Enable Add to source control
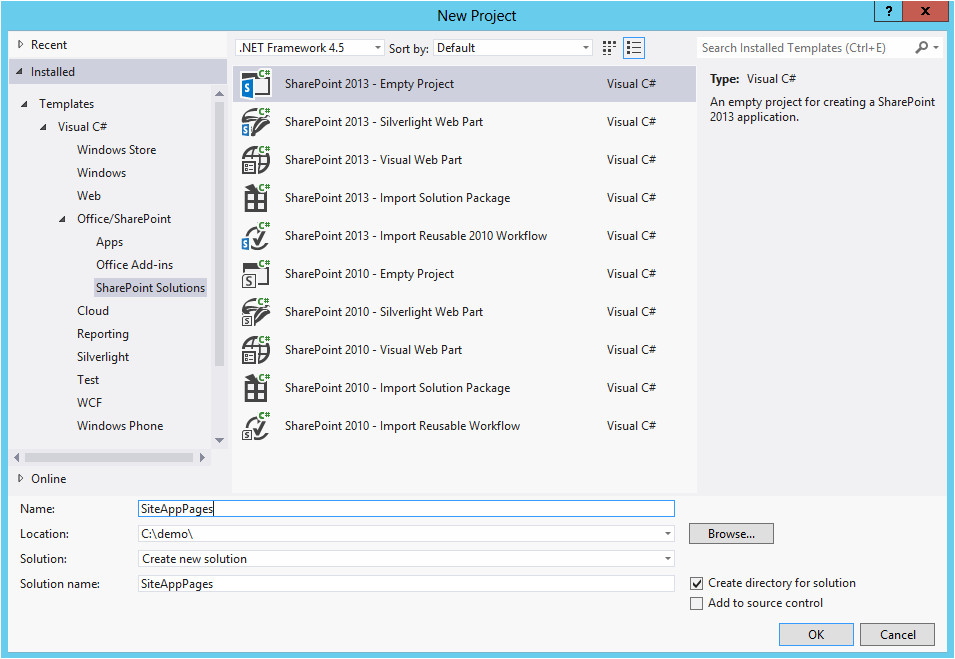The height and width of the screenshot is (659, 955). (x=697, y=603)
